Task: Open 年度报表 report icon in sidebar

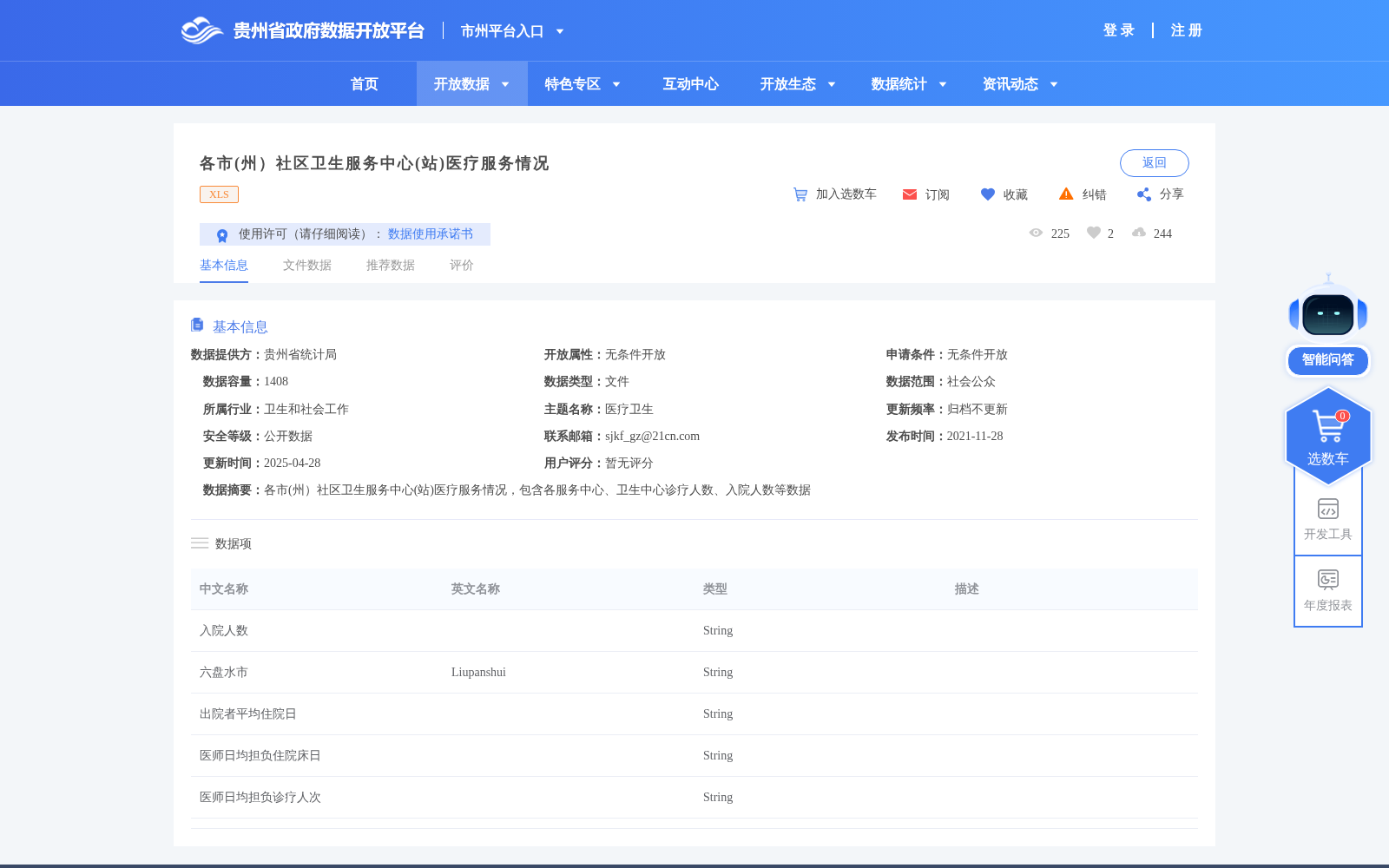Action: tap(1328, 579)
